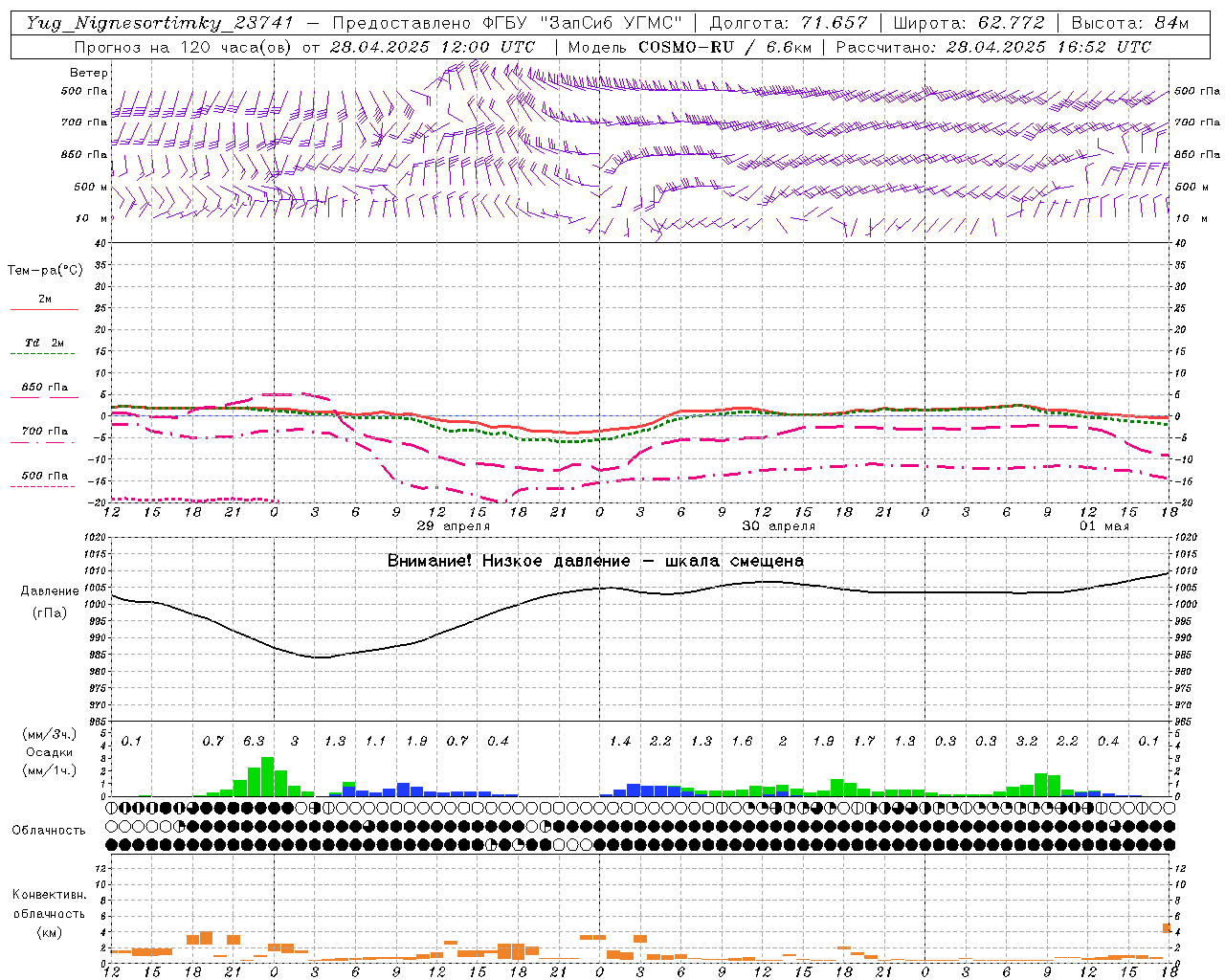Click the low pressure warning Внимание! Низкое давление
This screenshot has width=1225, height=980.
[509, 561]
